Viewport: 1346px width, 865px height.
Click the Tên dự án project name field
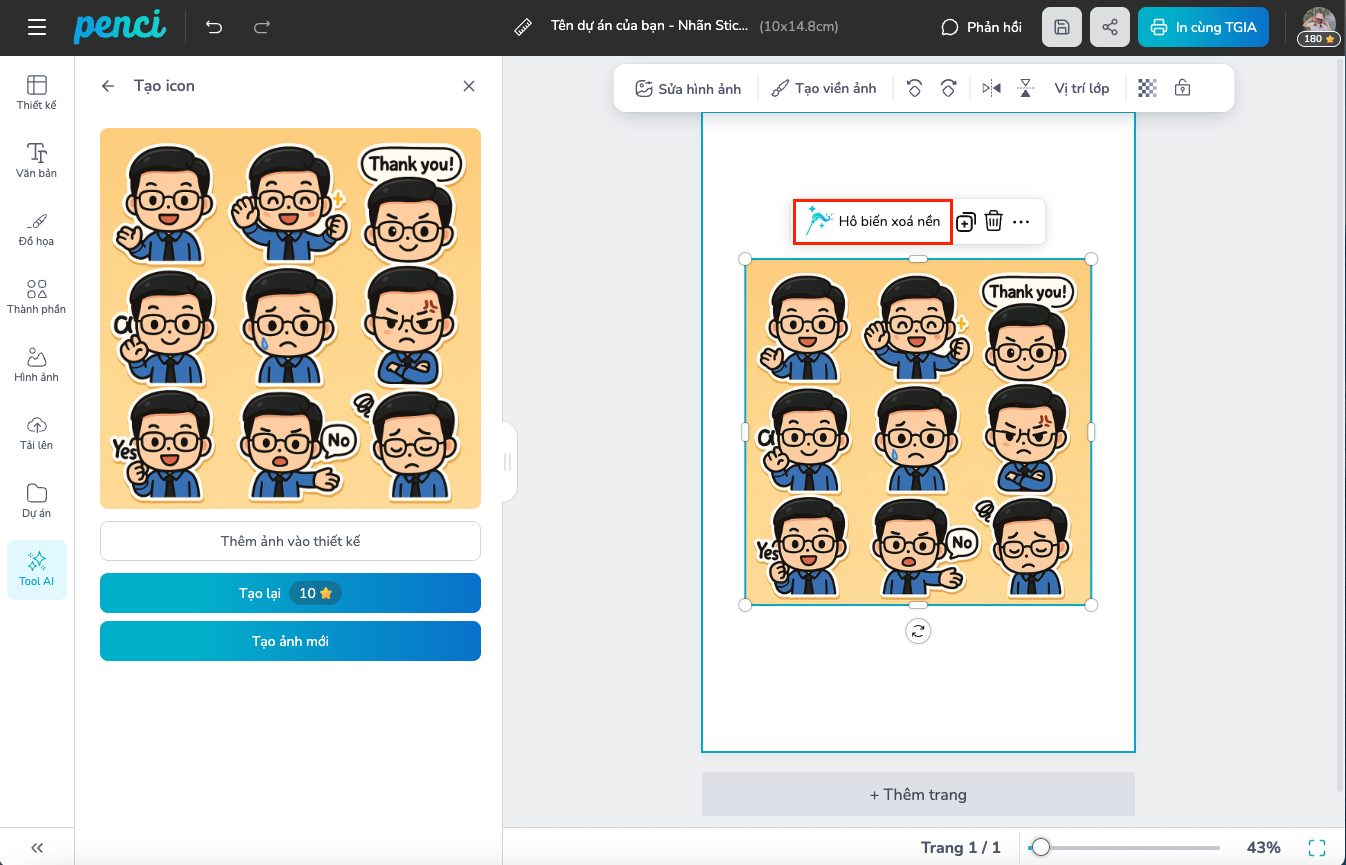pos(649,27)
